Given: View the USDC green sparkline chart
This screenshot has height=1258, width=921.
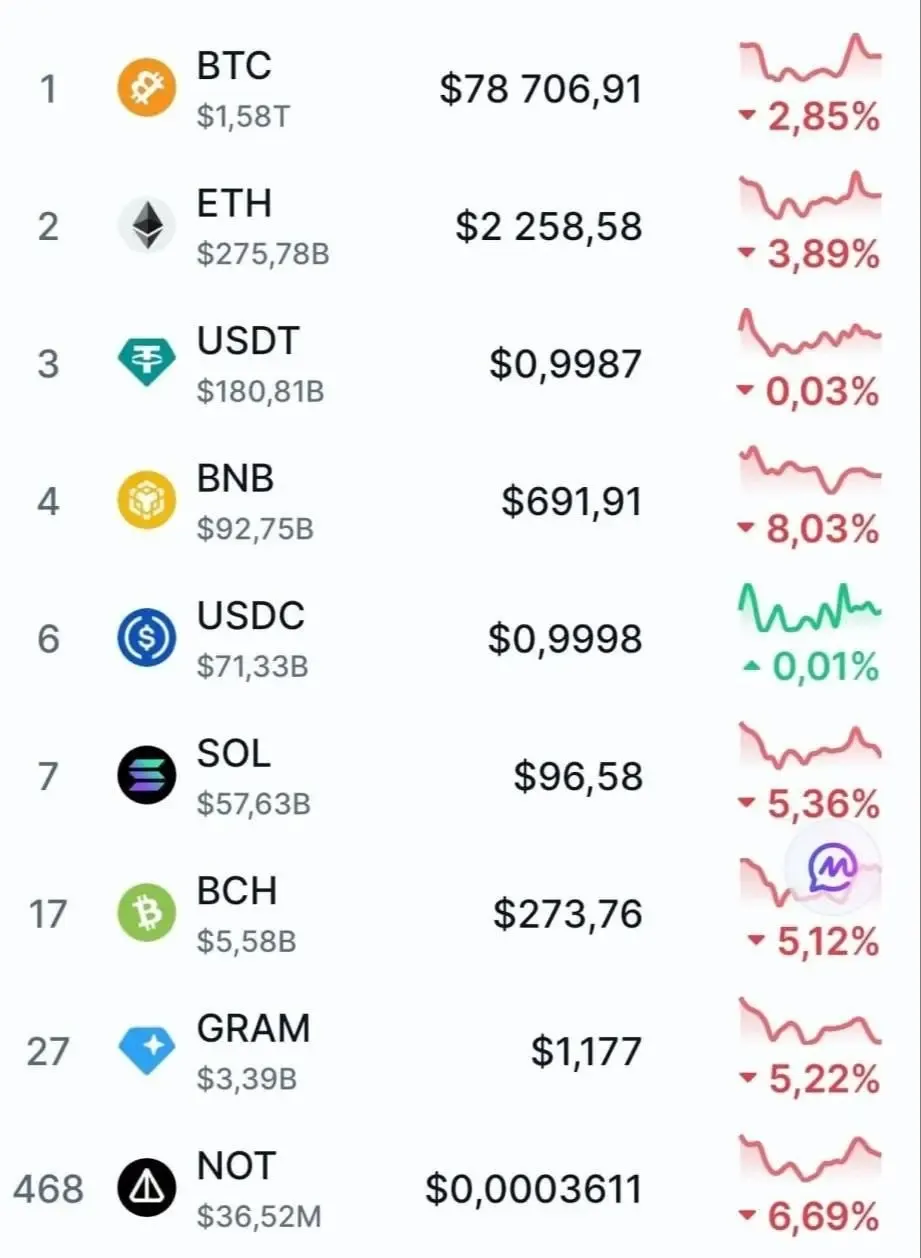Looking at the screenshot, I should [x=810, y=606].
